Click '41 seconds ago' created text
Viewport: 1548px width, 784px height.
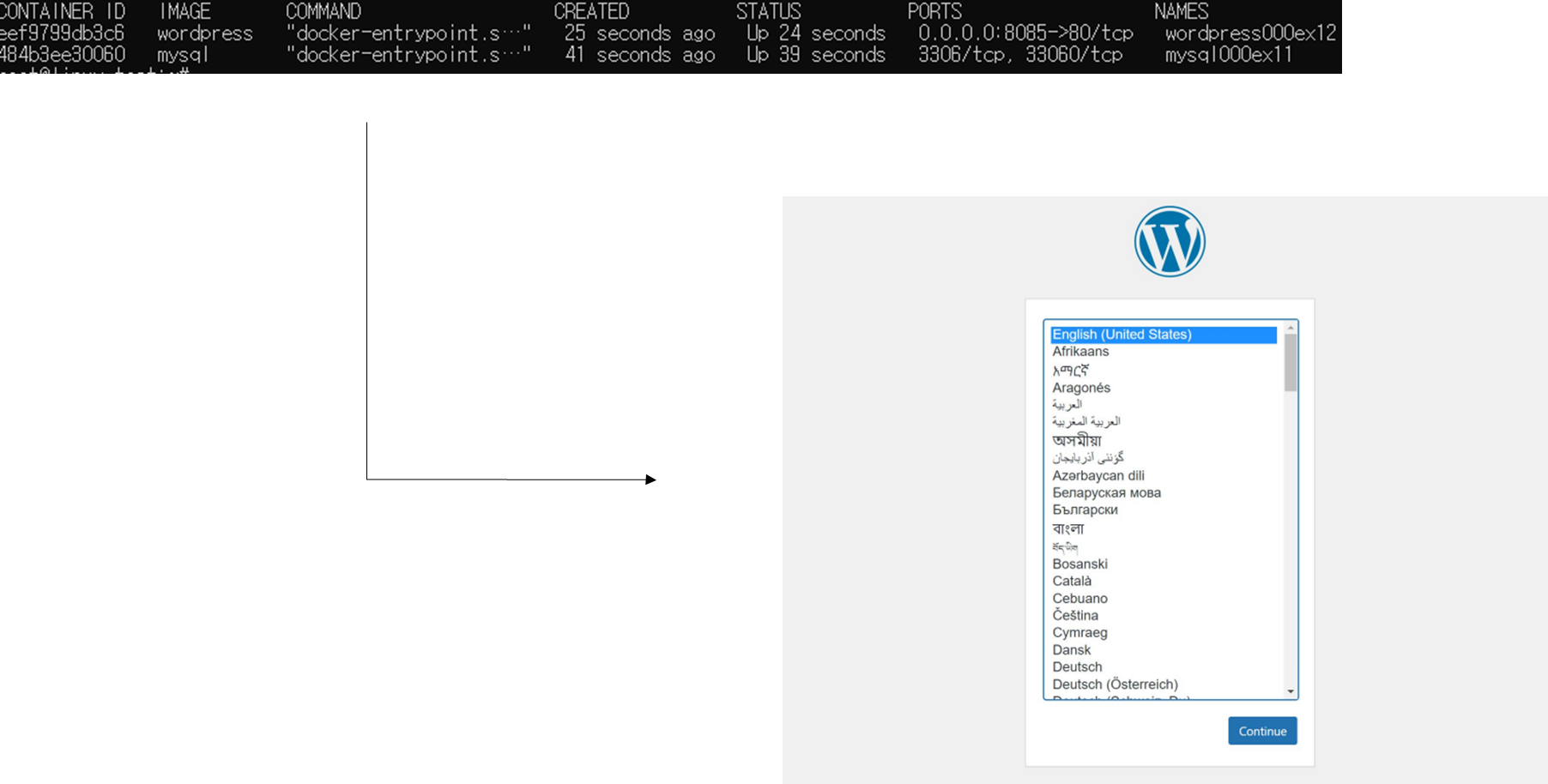pos(639,54)
